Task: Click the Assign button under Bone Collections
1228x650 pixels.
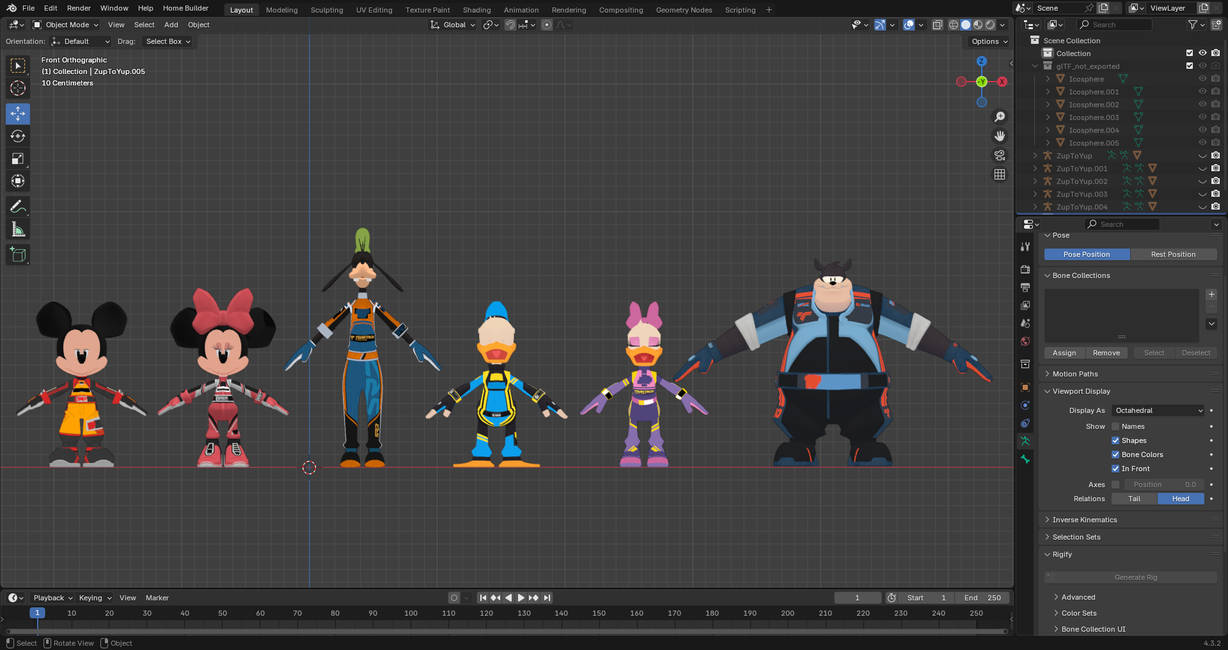Action: click(x=1064, y=353)
